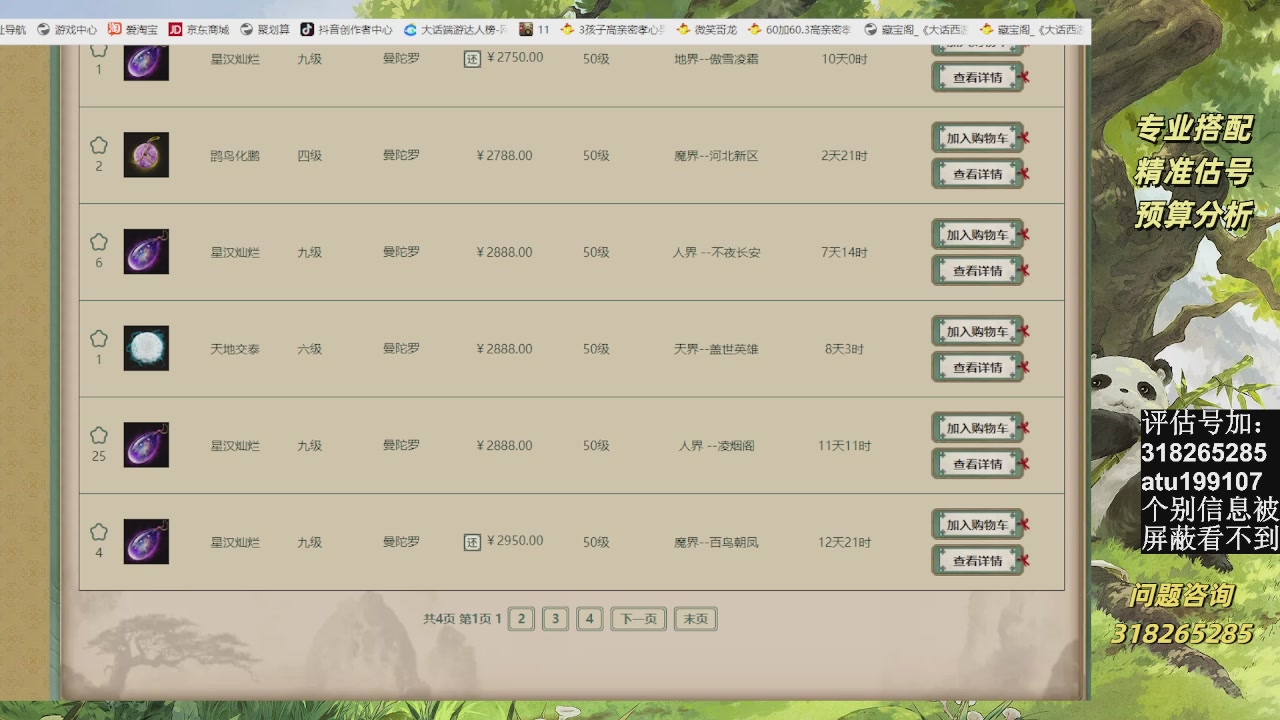Click the price ¥2950.00

tap(515, 541)
